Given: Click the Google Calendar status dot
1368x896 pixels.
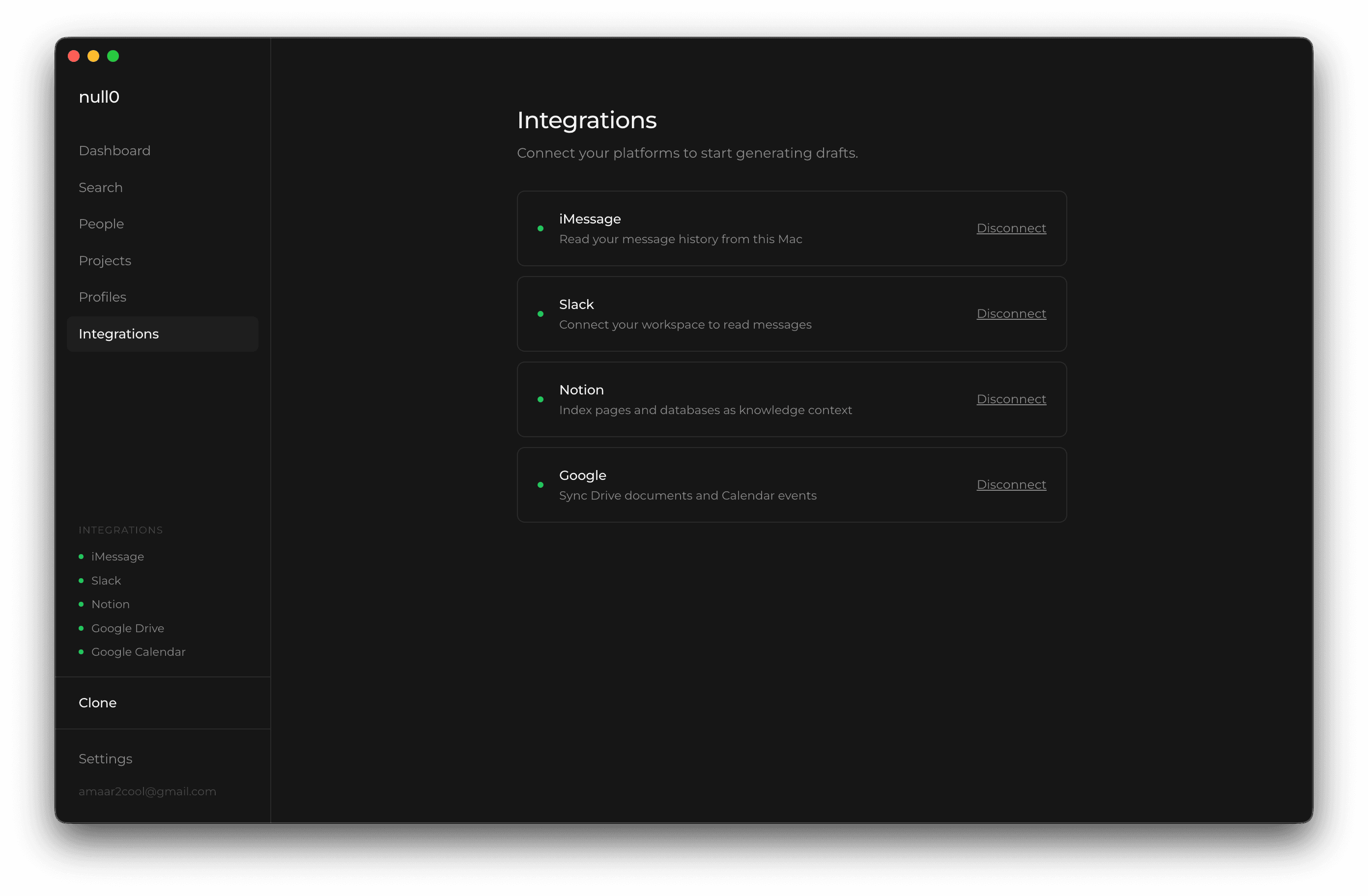Looking at the screenshot, I should [81, 652].
